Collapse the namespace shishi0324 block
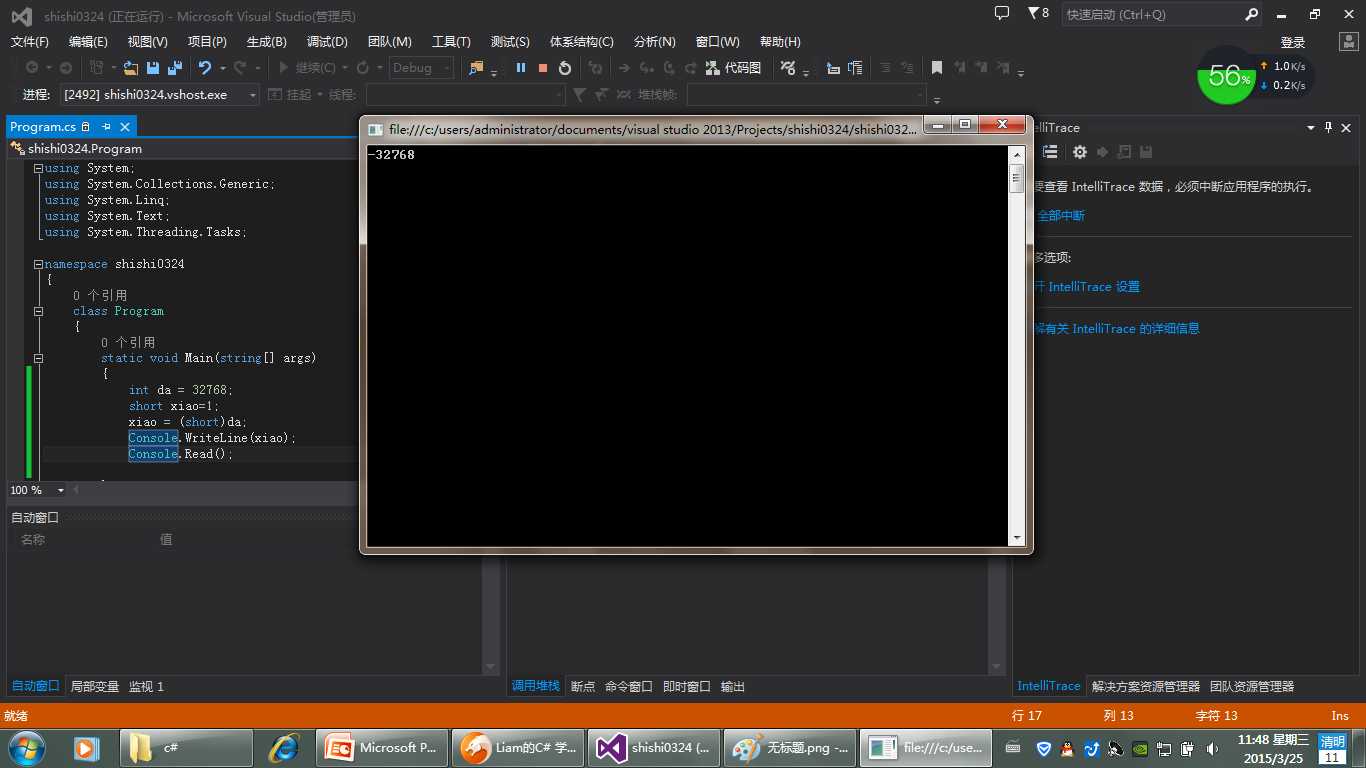Image resolution: width=1366 pixels, height=768 pixels. (x=38, y=264)
